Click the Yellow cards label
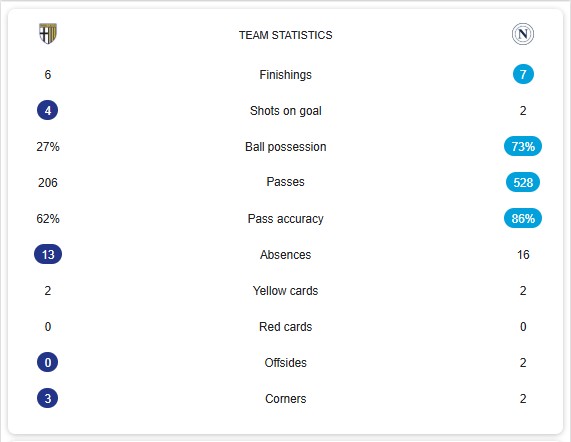Screen dimensions: 571x442 click(286, 291)
